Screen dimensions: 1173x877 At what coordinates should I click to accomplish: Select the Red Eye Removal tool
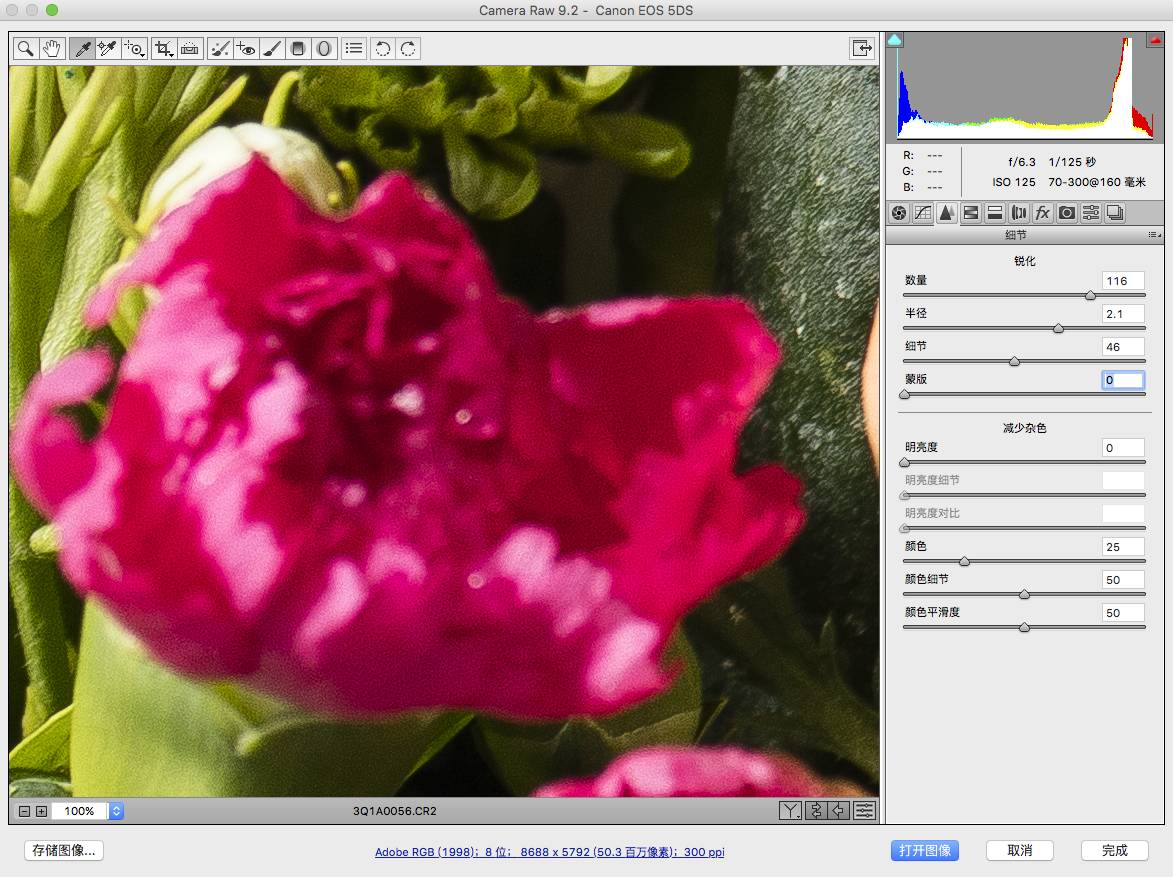click(245, 49)
